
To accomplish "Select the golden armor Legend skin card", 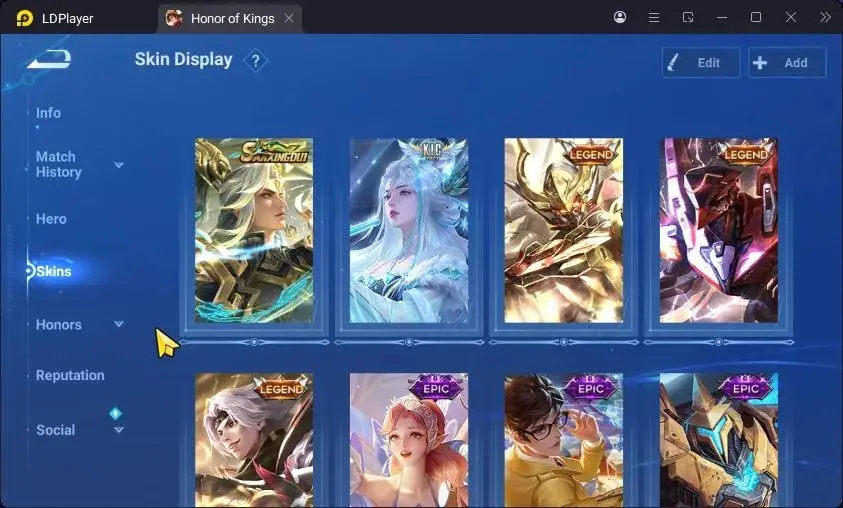I will pyautogui.click(x=563, y=231).
